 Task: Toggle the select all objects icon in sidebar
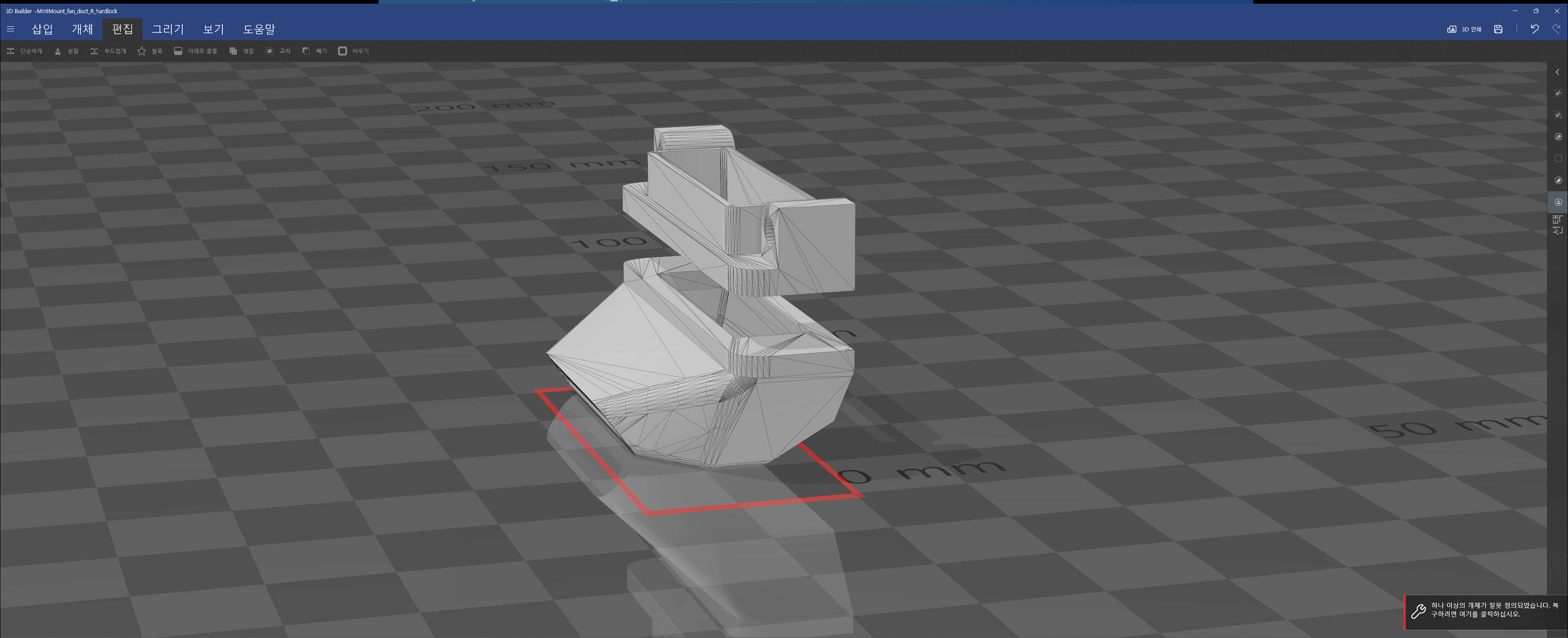click(1558, 93)
